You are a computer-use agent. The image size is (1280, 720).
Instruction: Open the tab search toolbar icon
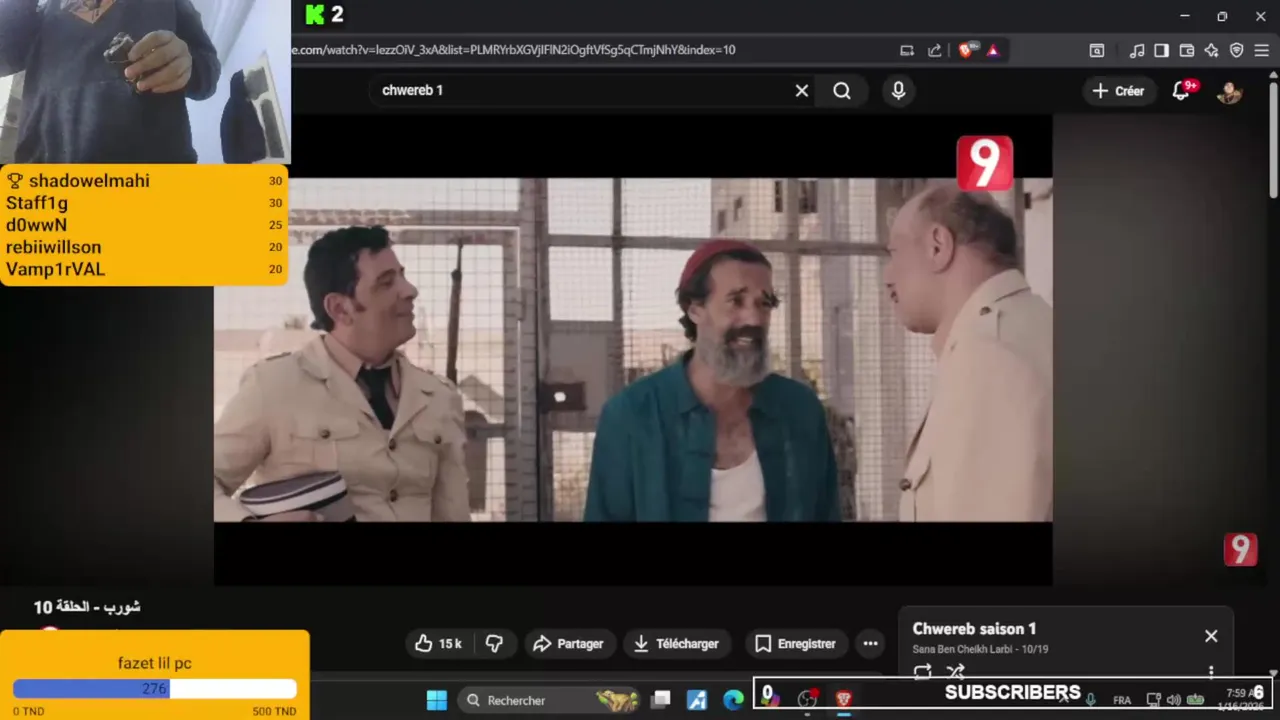(1097, 50)
